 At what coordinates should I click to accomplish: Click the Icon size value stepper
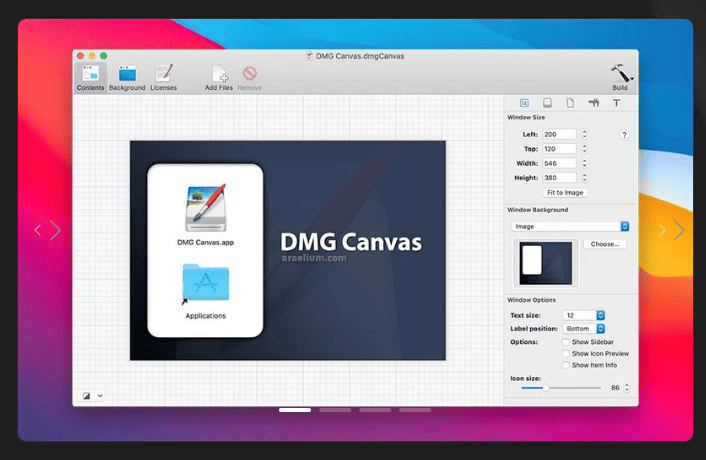click(627, 388)
